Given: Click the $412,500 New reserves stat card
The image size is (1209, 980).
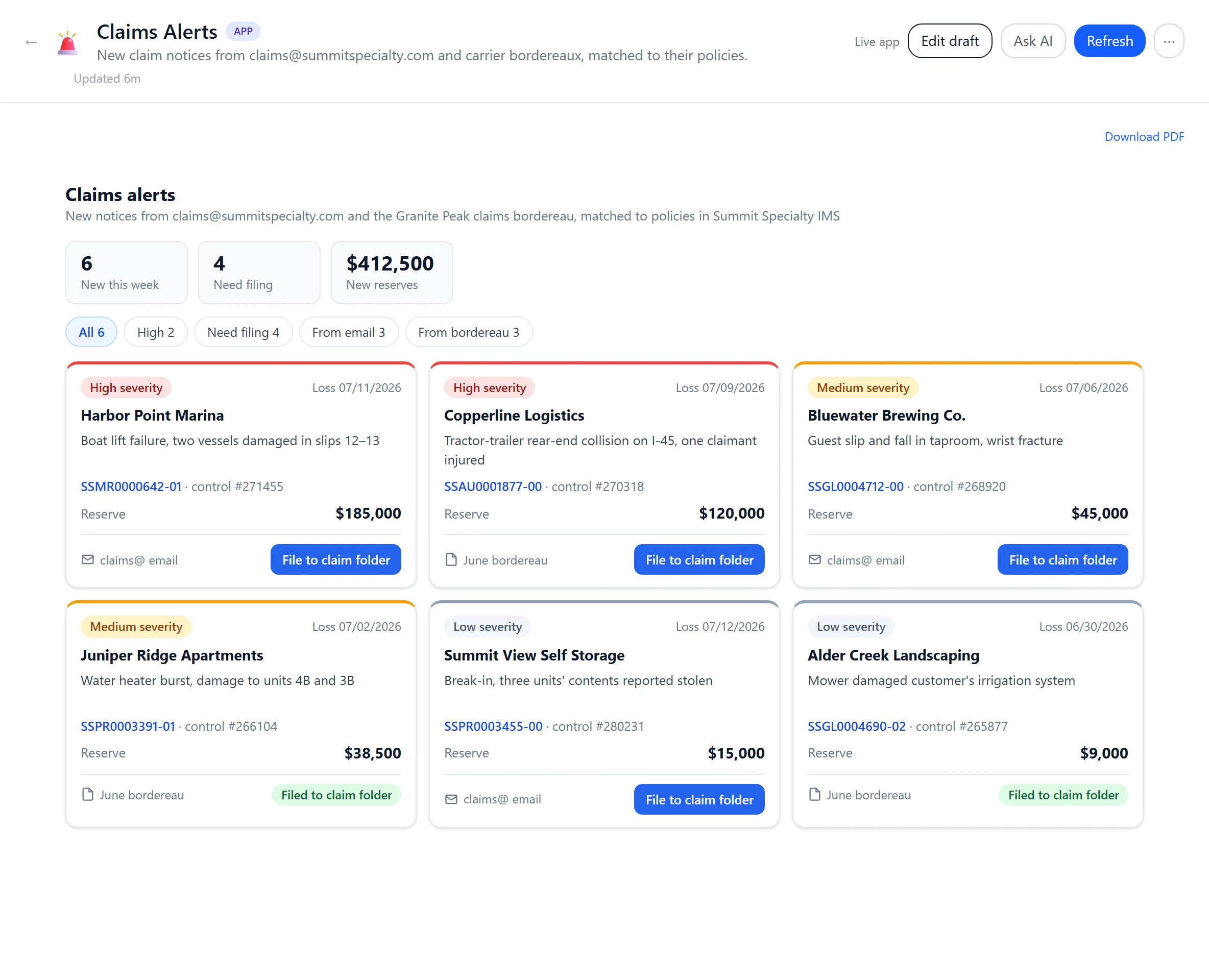Looking at the screenshot, I should (x=392, y=273).
